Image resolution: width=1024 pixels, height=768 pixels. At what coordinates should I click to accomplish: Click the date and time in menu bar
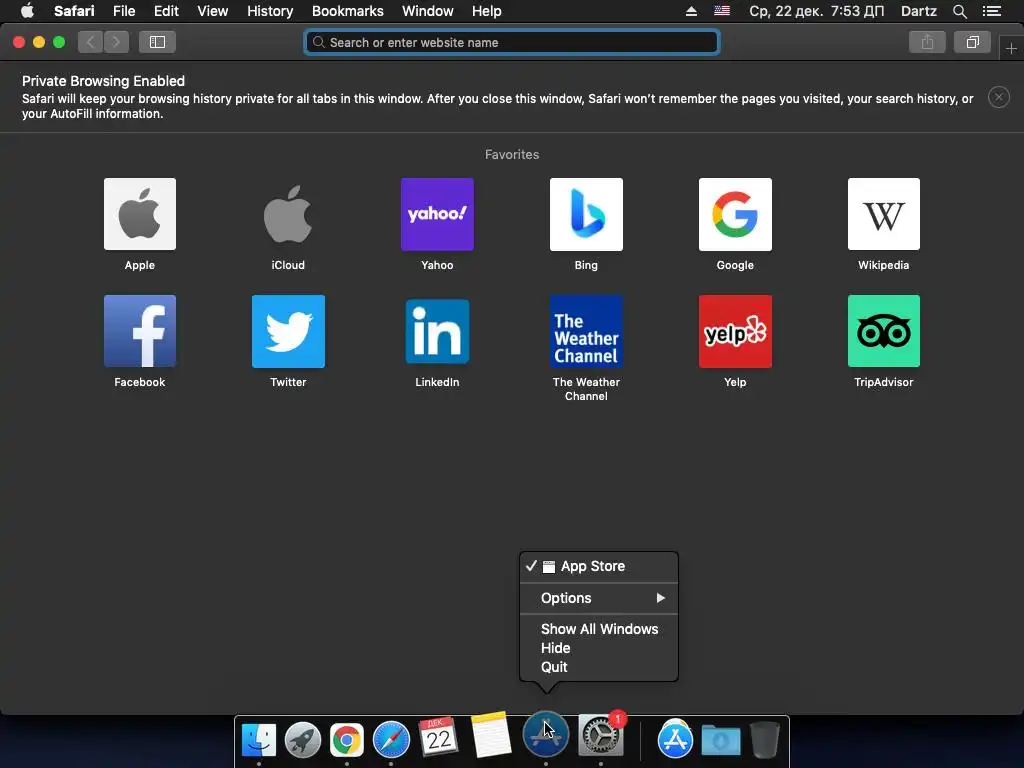[x=816, y=11]
